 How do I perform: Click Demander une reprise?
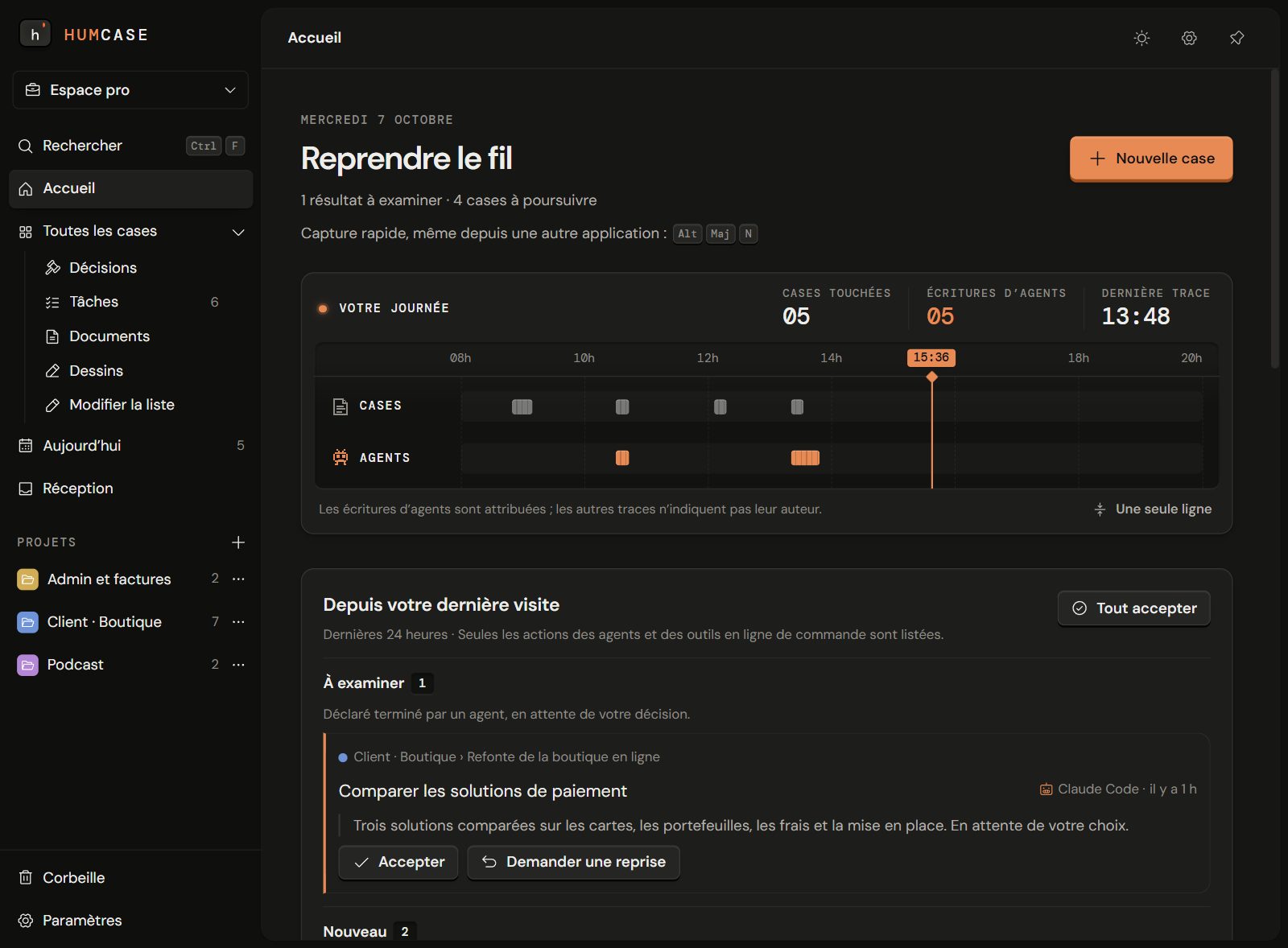[x=573, y=862]
